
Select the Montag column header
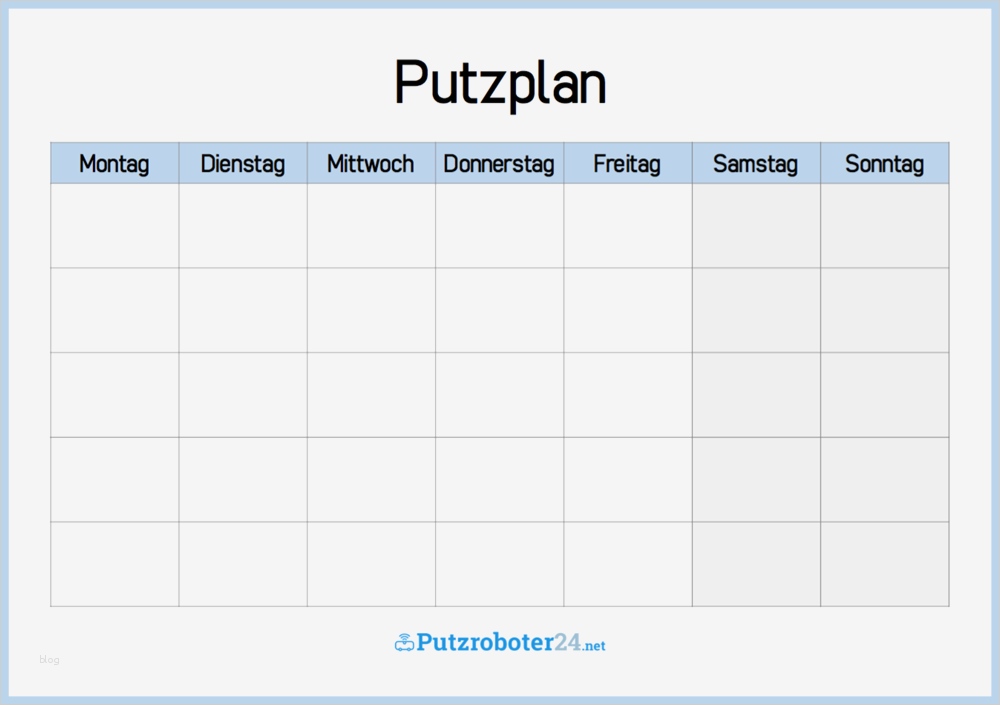(114, 163)
